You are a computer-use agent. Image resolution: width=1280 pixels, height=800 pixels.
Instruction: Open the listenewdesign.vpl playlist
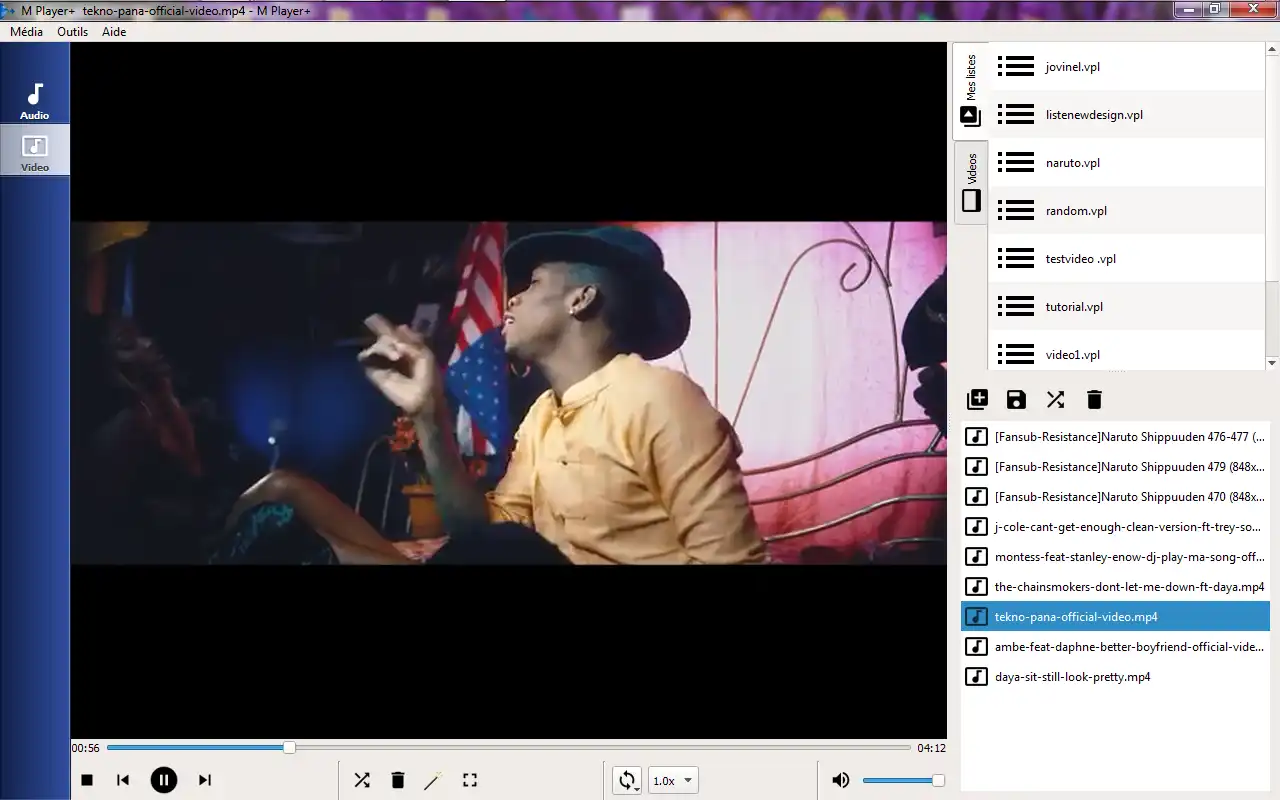[x=1127, y=115]
